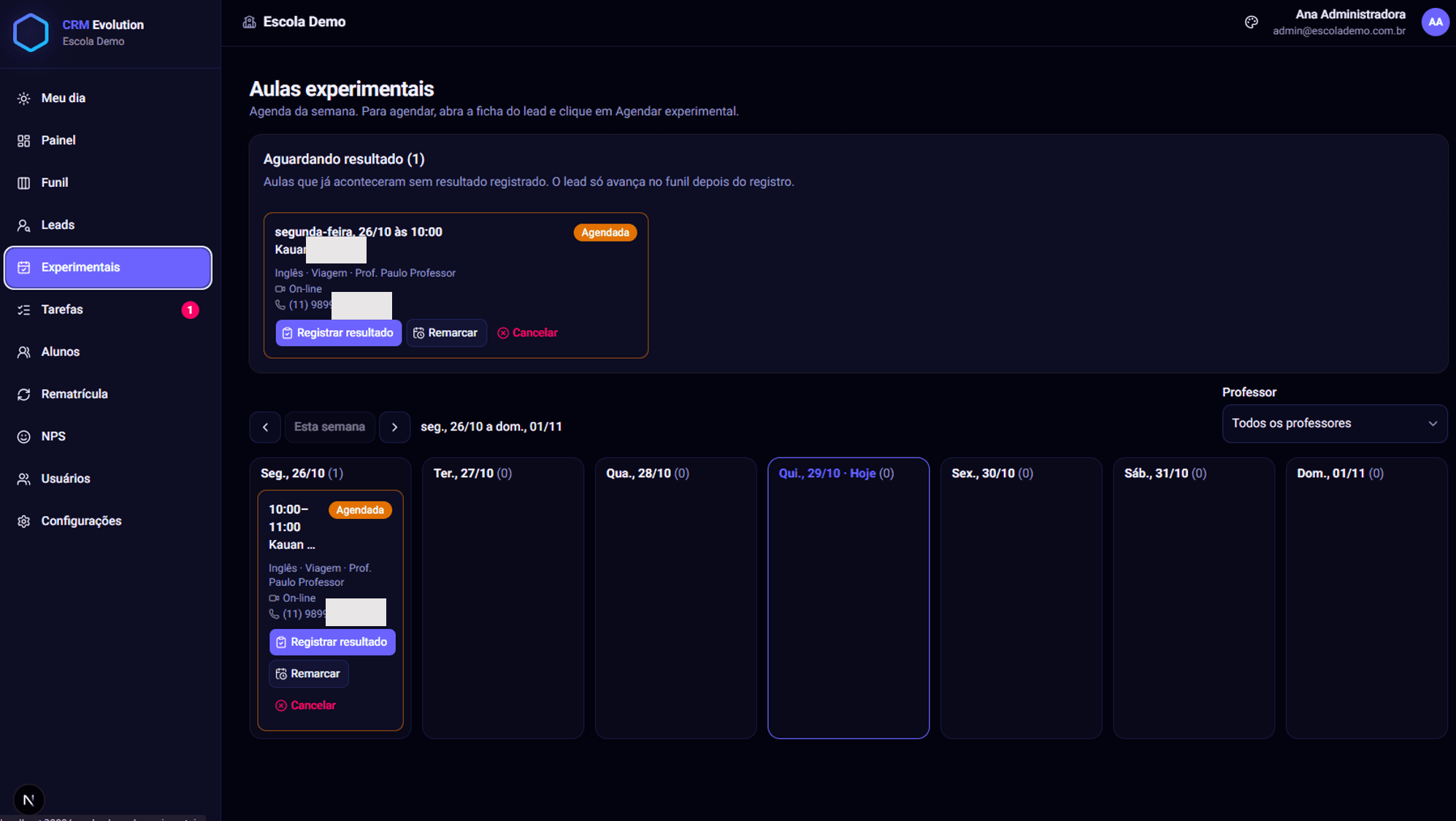
Task: Register result in Aguardando resultado card
Action: (338, 333)
